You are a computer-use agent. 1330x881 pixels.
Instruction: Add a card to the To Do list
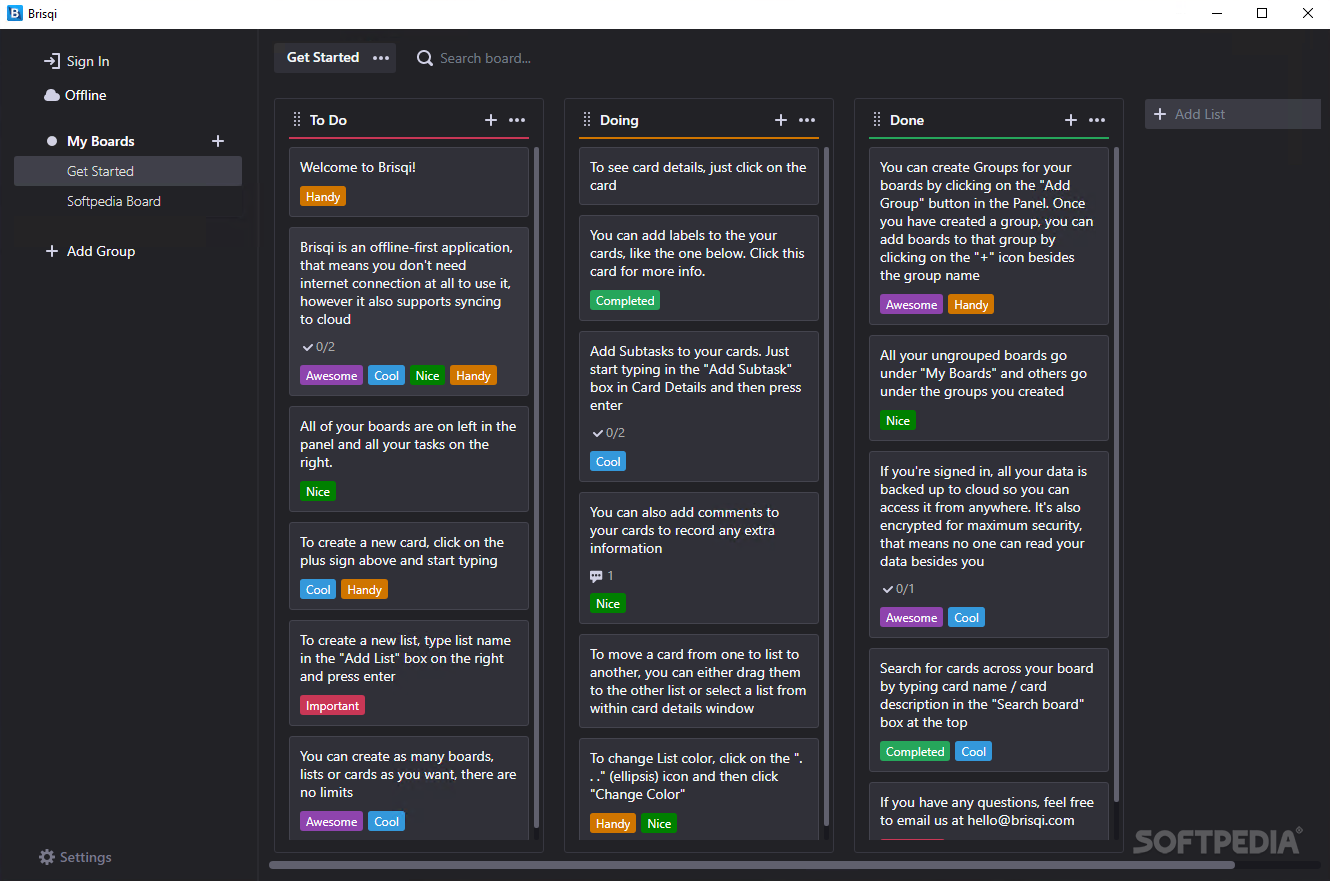pos(491,120)
